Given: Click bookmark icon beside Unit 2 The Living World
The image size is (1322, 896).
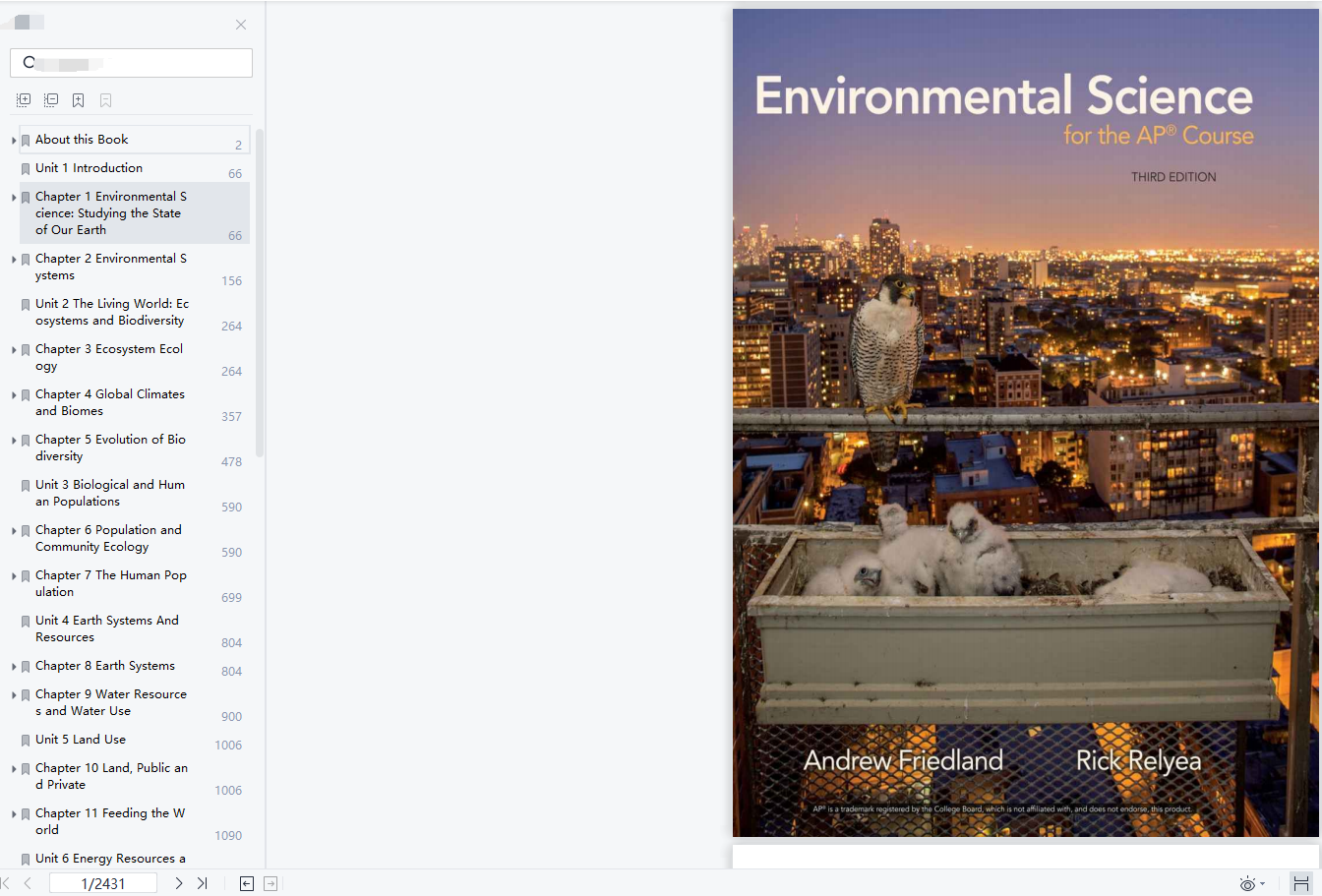Looking at the screenshot, I should [26, 305].
